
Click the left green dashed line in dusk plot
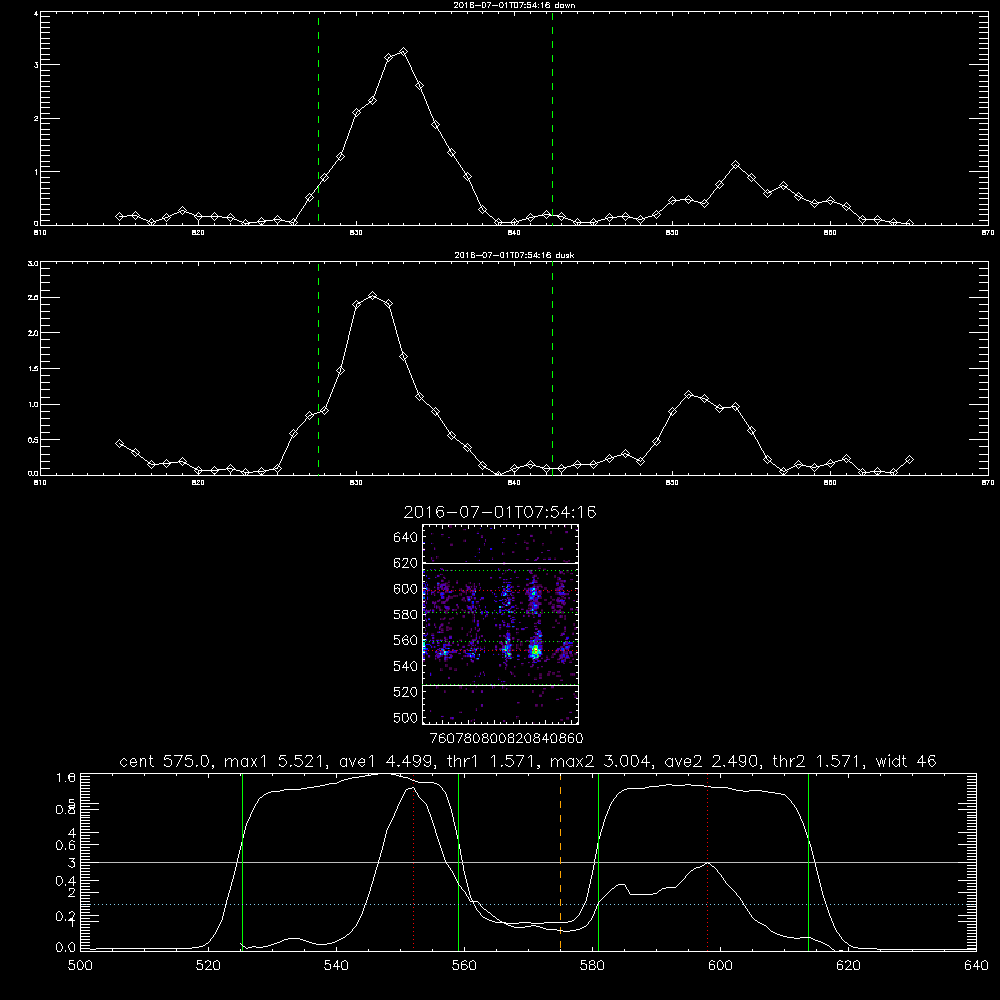click(318, 368)
